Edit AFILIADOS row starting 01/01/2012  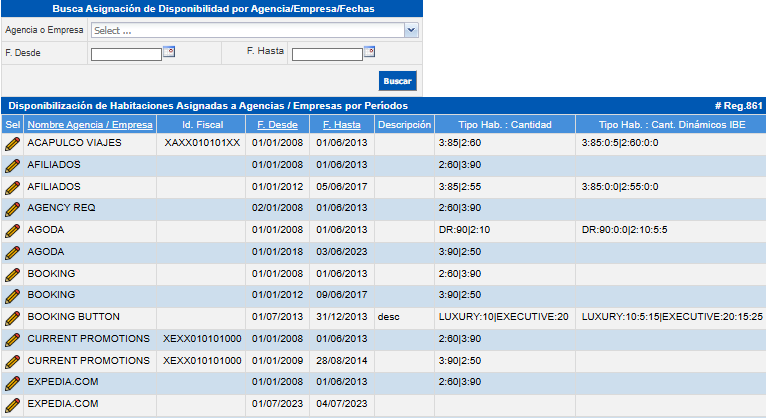click(x=12, y=187)
